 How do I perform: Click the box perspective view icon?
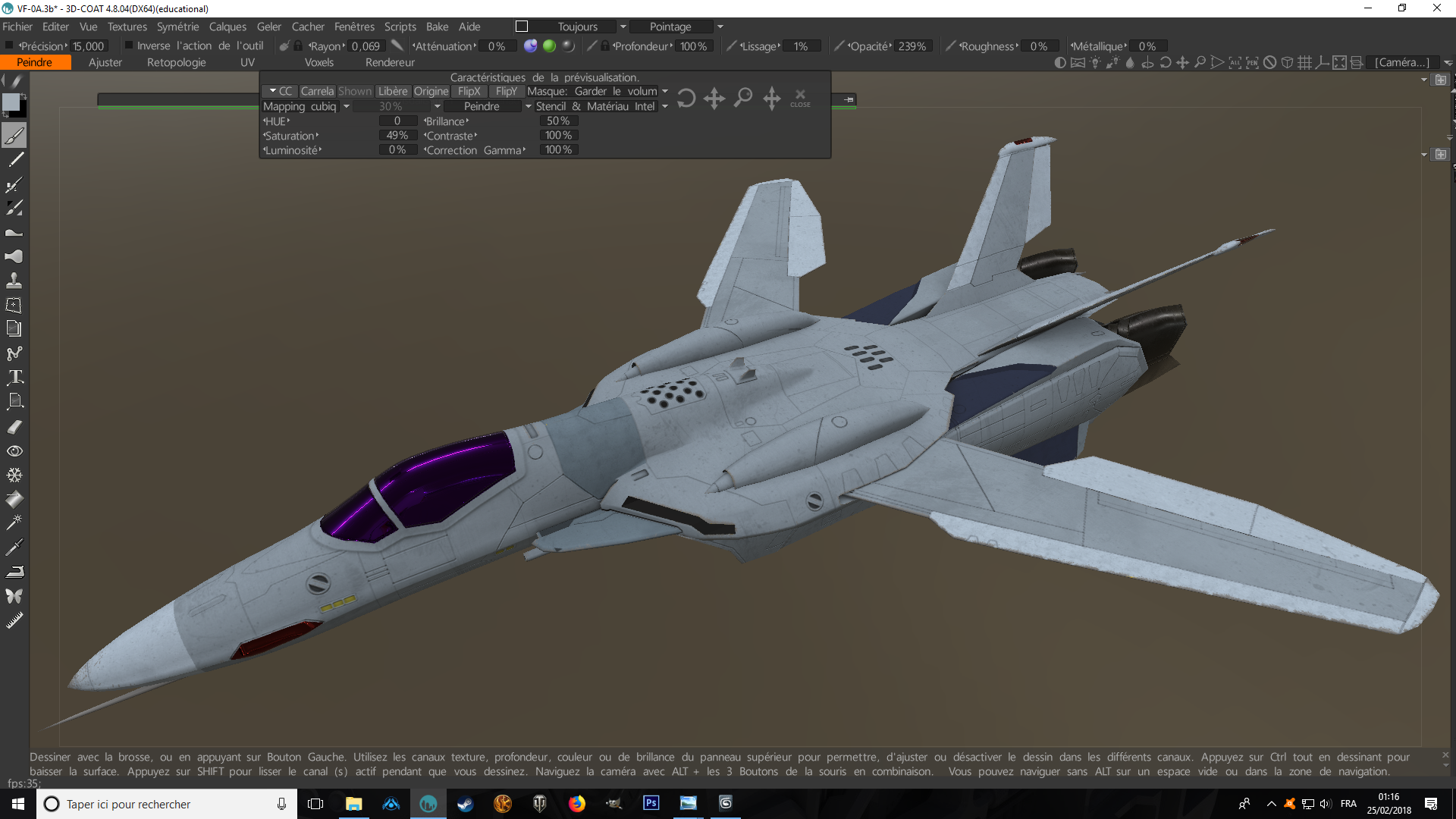pyautogui.click(x=1287, y=63)
